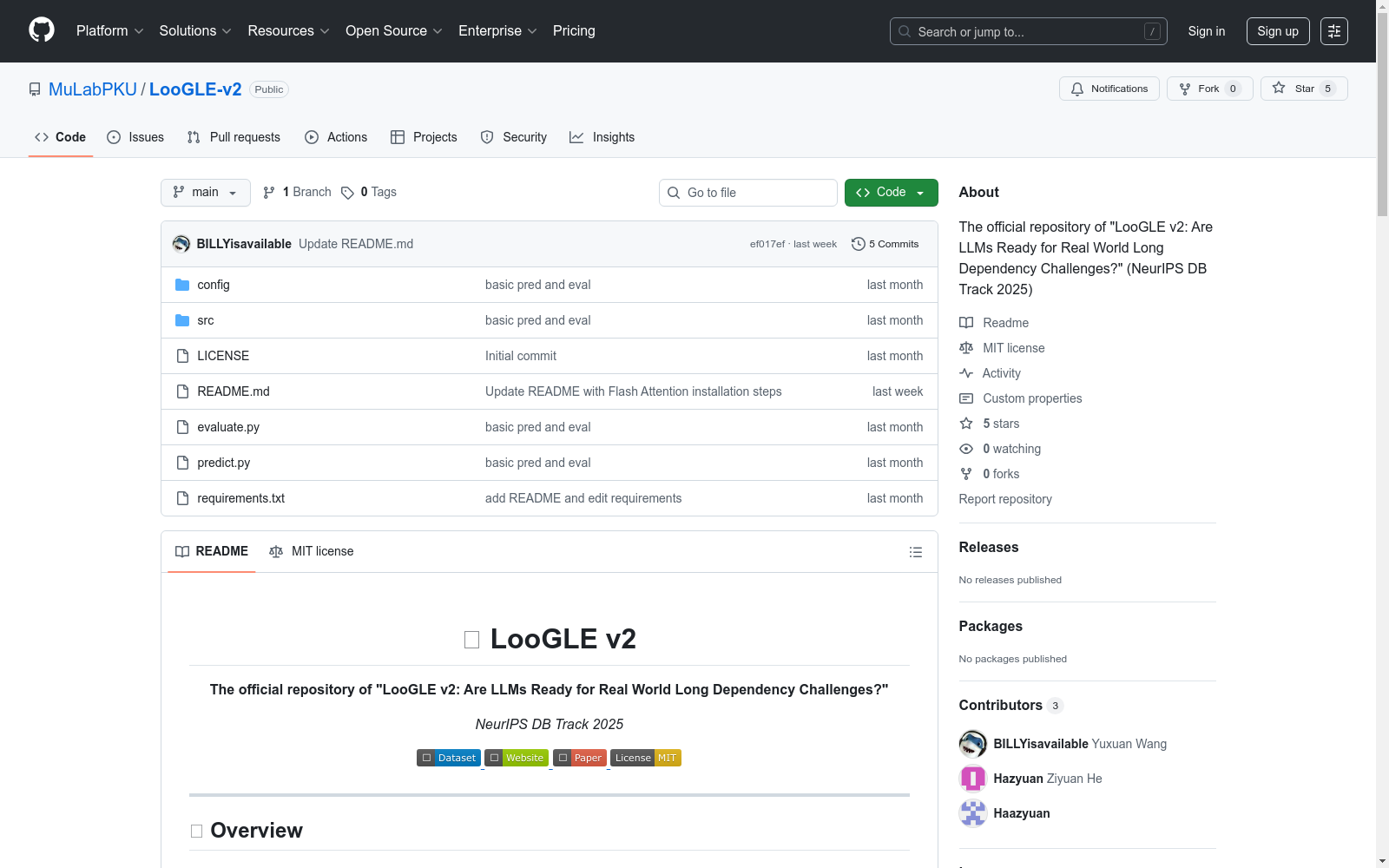The width and height of the screenshot is (1389, 868).
Task: Open the MIT license link in About
Action: pyautogui.click(x=1002, y=348)
